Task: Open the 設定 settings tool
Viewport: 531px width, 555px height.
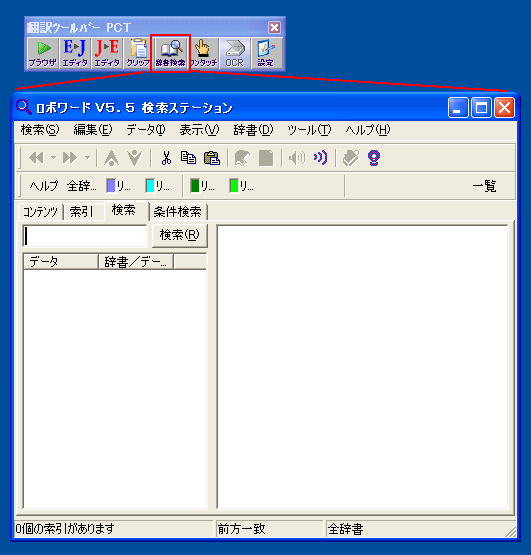Action: 267,53
